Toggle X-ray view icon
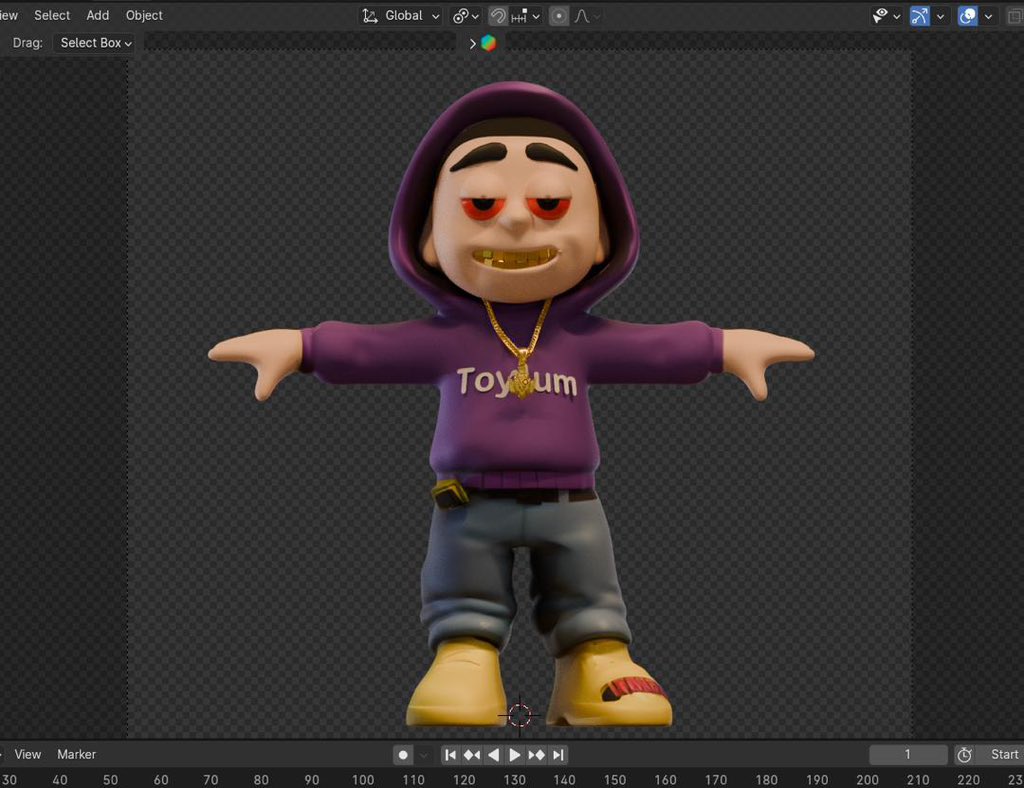This screenshot has height=788, width=1024. [x=1016, y=16]
